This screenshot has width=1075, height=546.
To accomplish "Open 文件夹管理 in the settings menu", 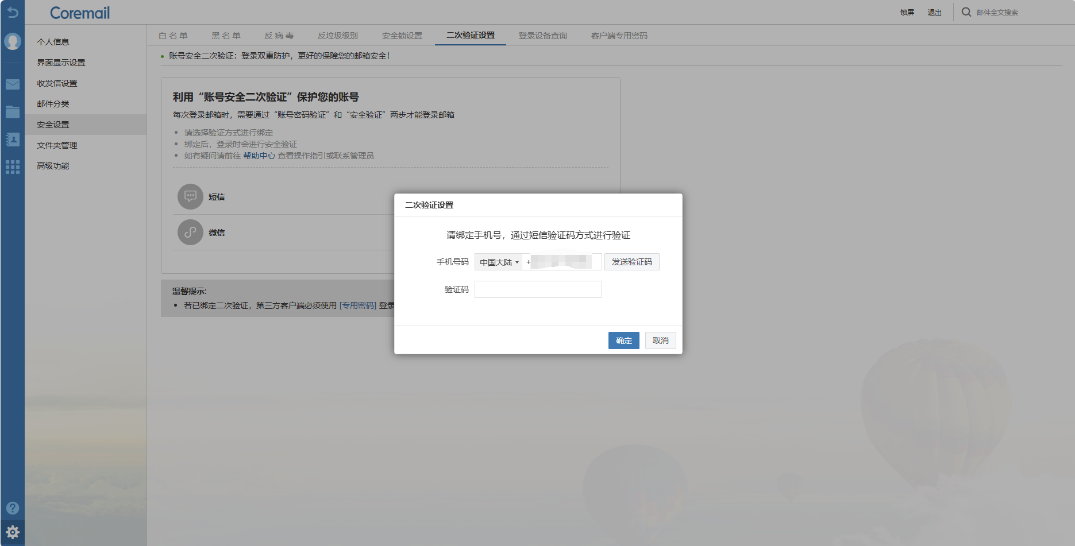I will [x=57, y=145].
